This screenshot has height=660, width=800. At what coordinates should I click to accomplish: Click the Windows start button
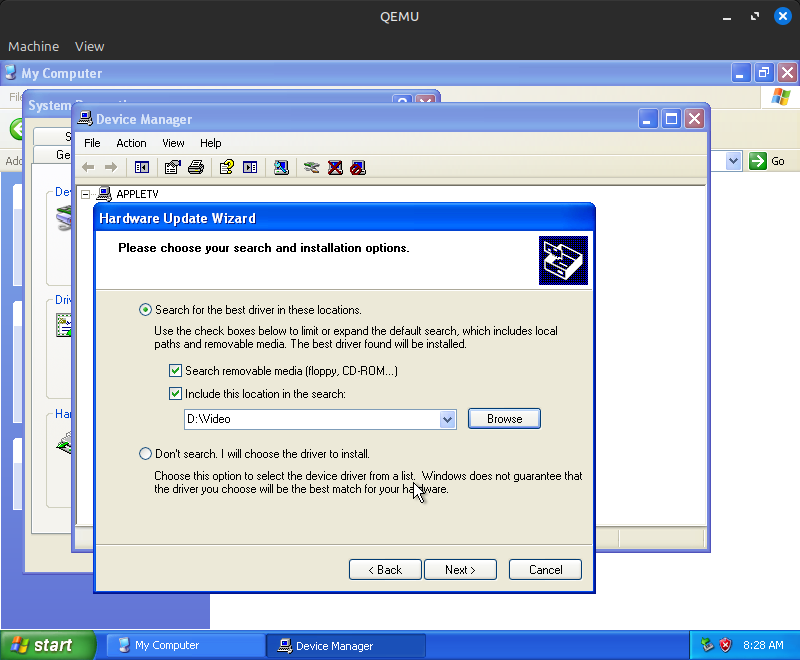click(47, 645)
